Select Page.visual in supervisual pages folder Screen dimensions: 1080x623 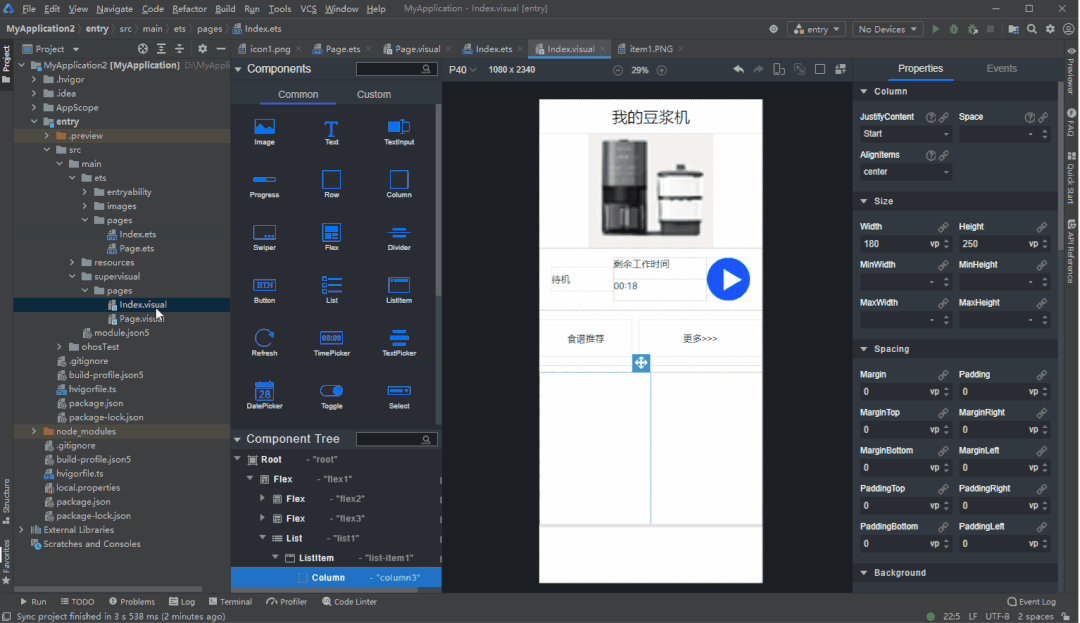coord(141,319)
